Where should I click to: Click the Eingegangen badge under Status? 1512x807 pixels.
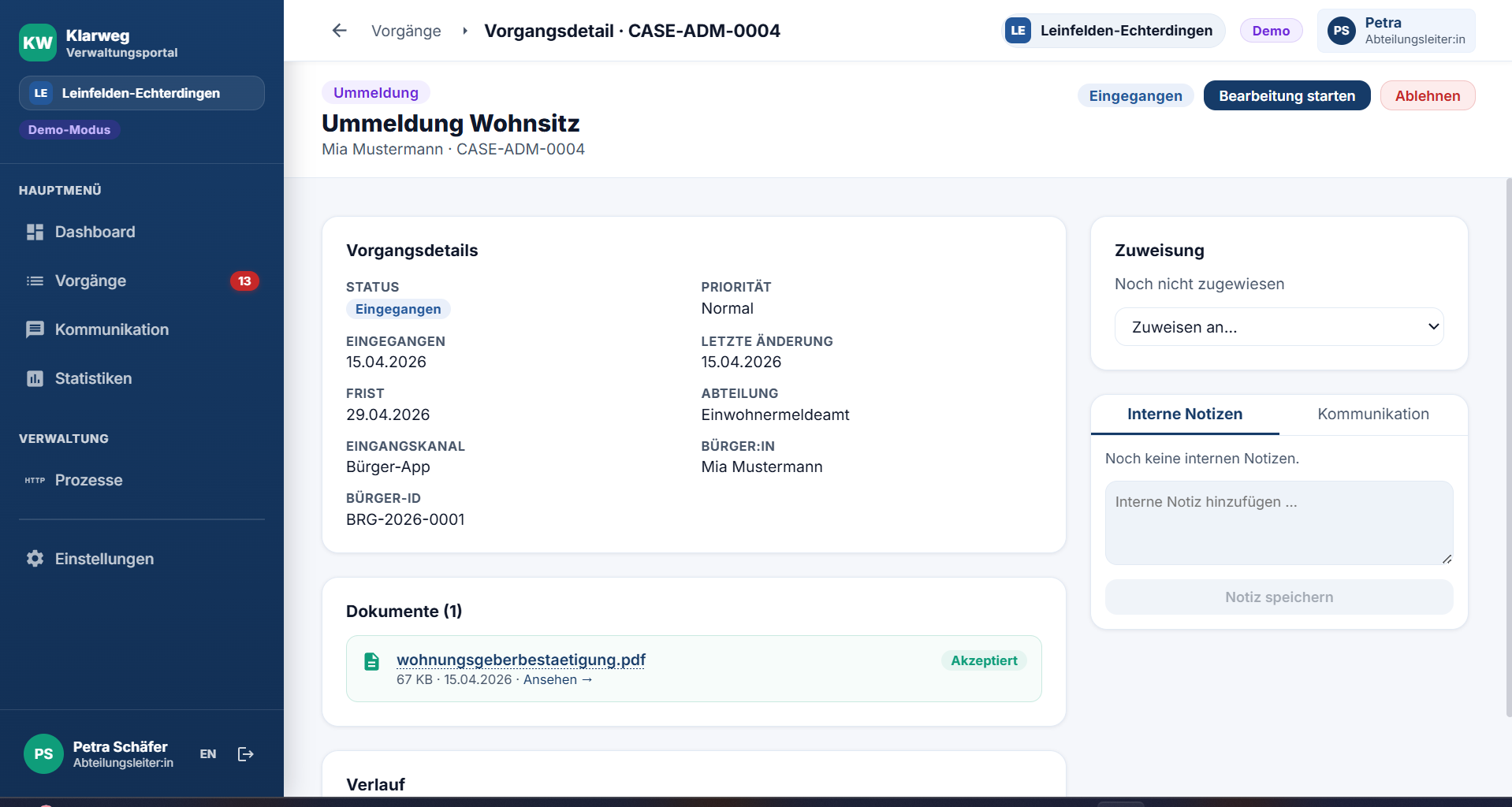click(x=398, y=309)
